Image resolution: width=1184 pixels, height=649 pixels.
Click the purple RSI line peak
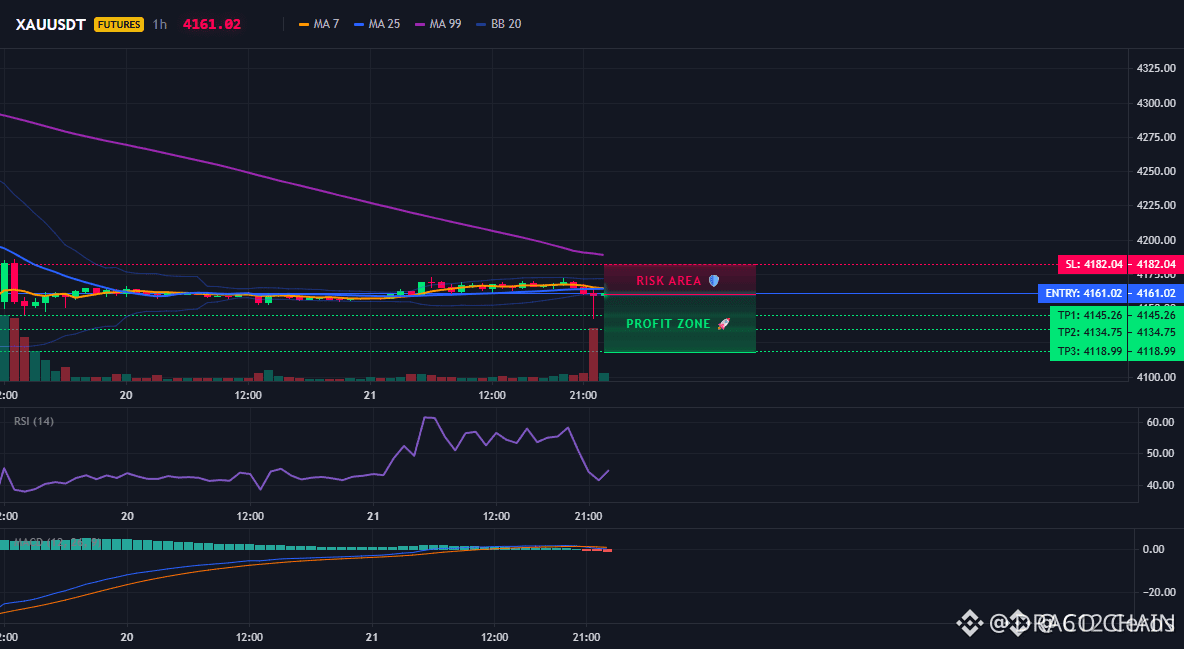429,418
